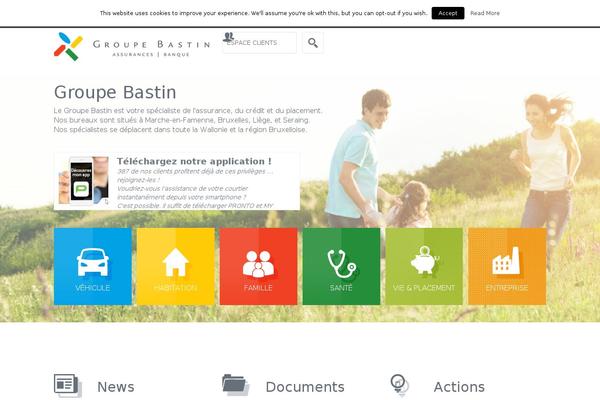The image size is (600, 400).
Task: Open the Vie & Placement piggy bank tile
Action: tap(424, 266)
